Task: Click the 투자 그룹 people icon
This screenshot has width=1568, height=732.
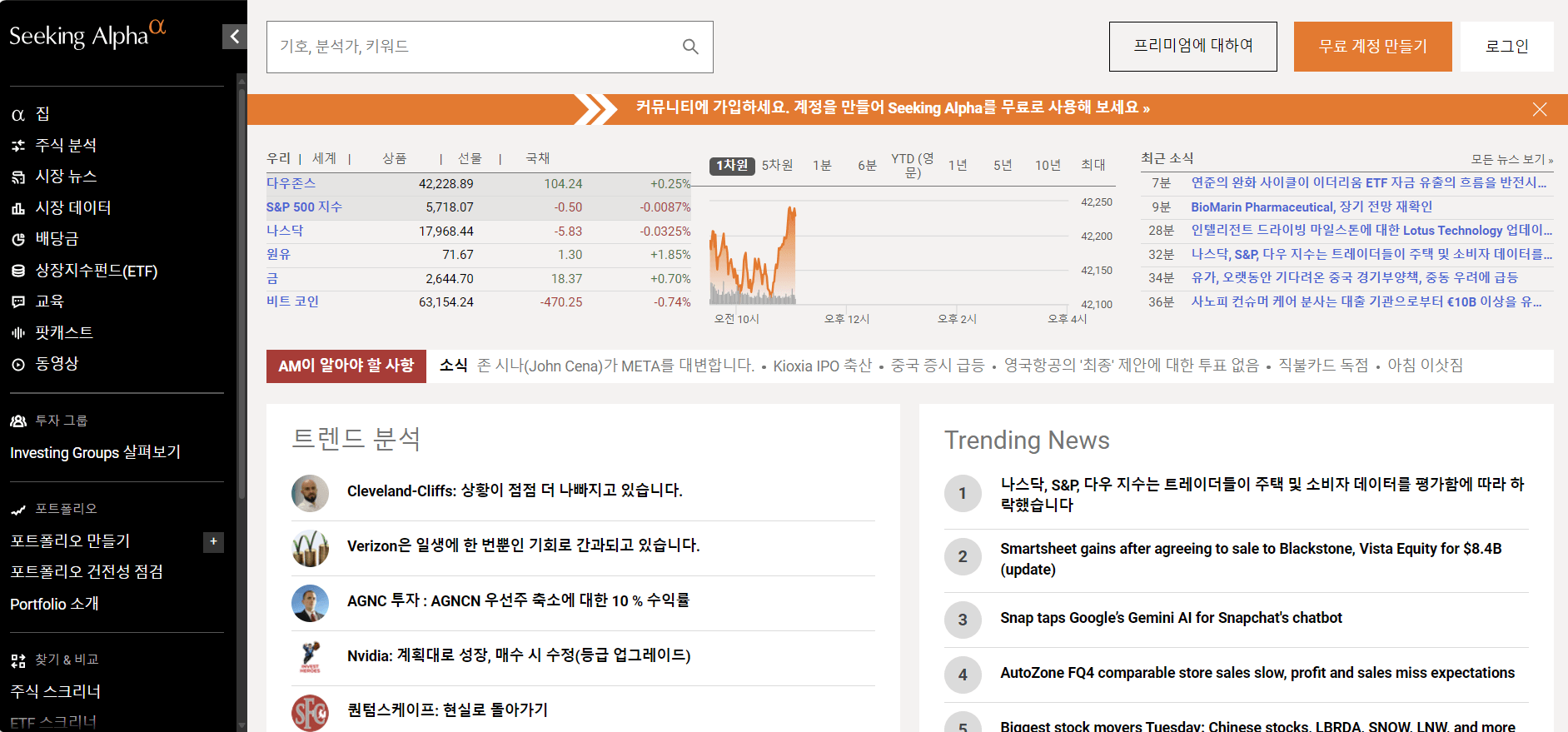Action: click(18, 421)
